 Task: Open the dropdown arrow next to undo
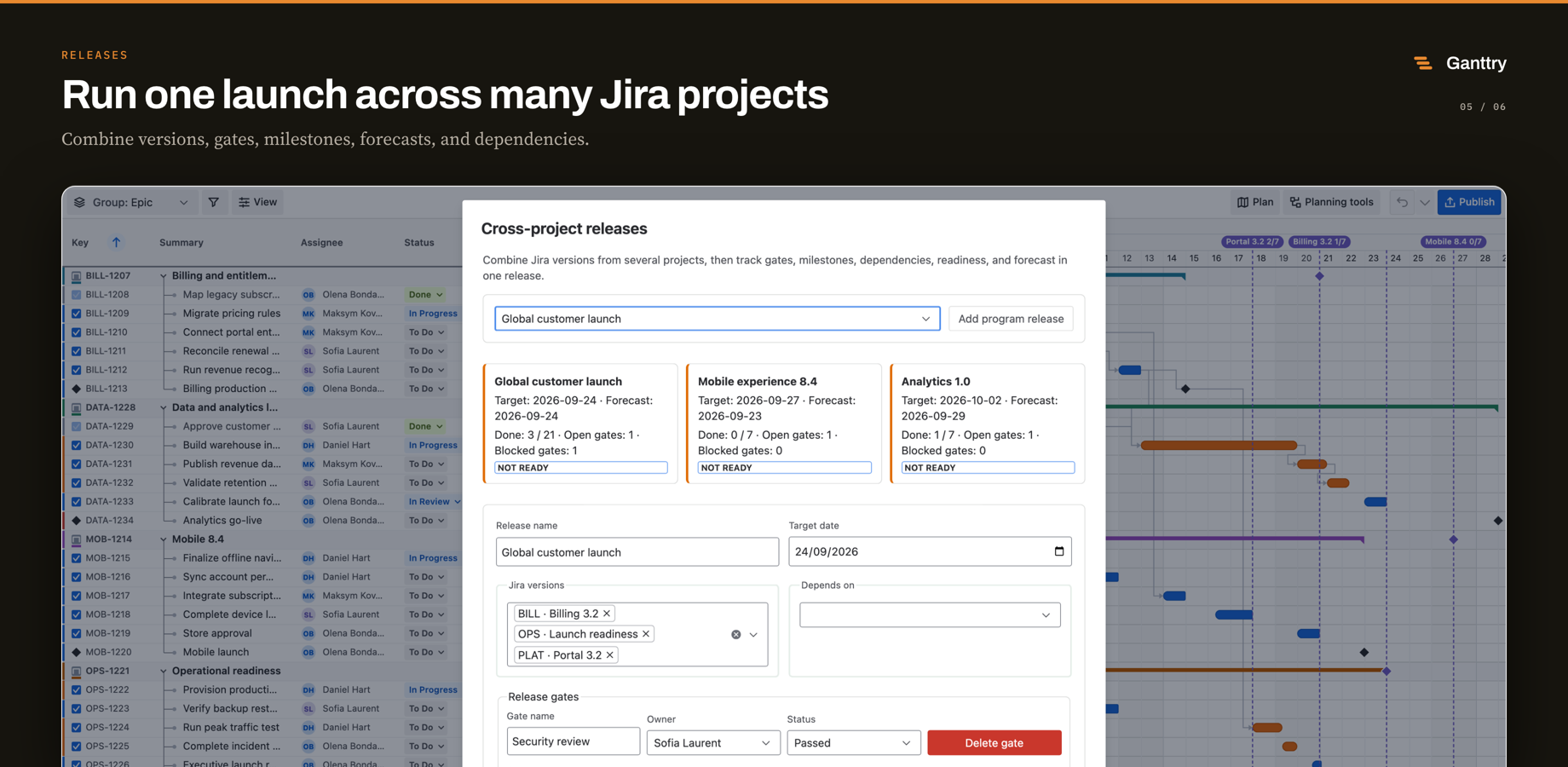point(1424,202)
